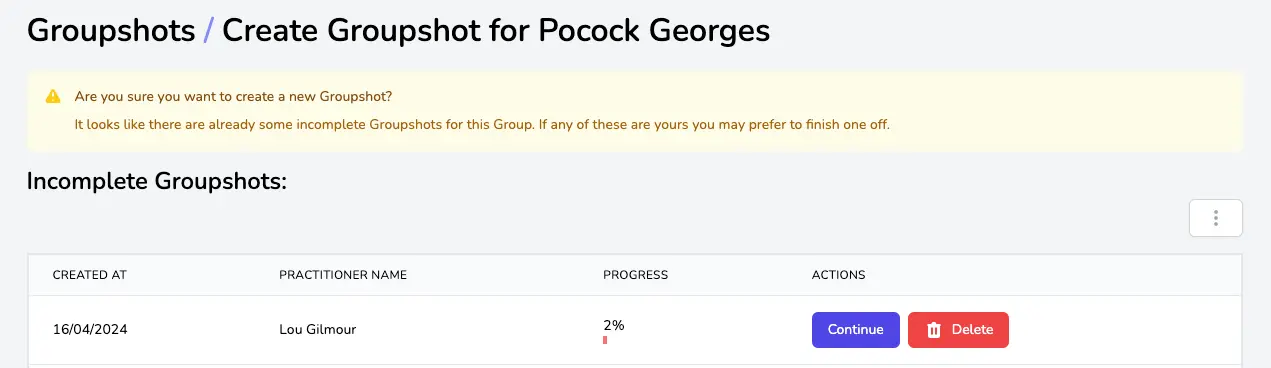Click the Incomplete Groupshots heading

157,181
